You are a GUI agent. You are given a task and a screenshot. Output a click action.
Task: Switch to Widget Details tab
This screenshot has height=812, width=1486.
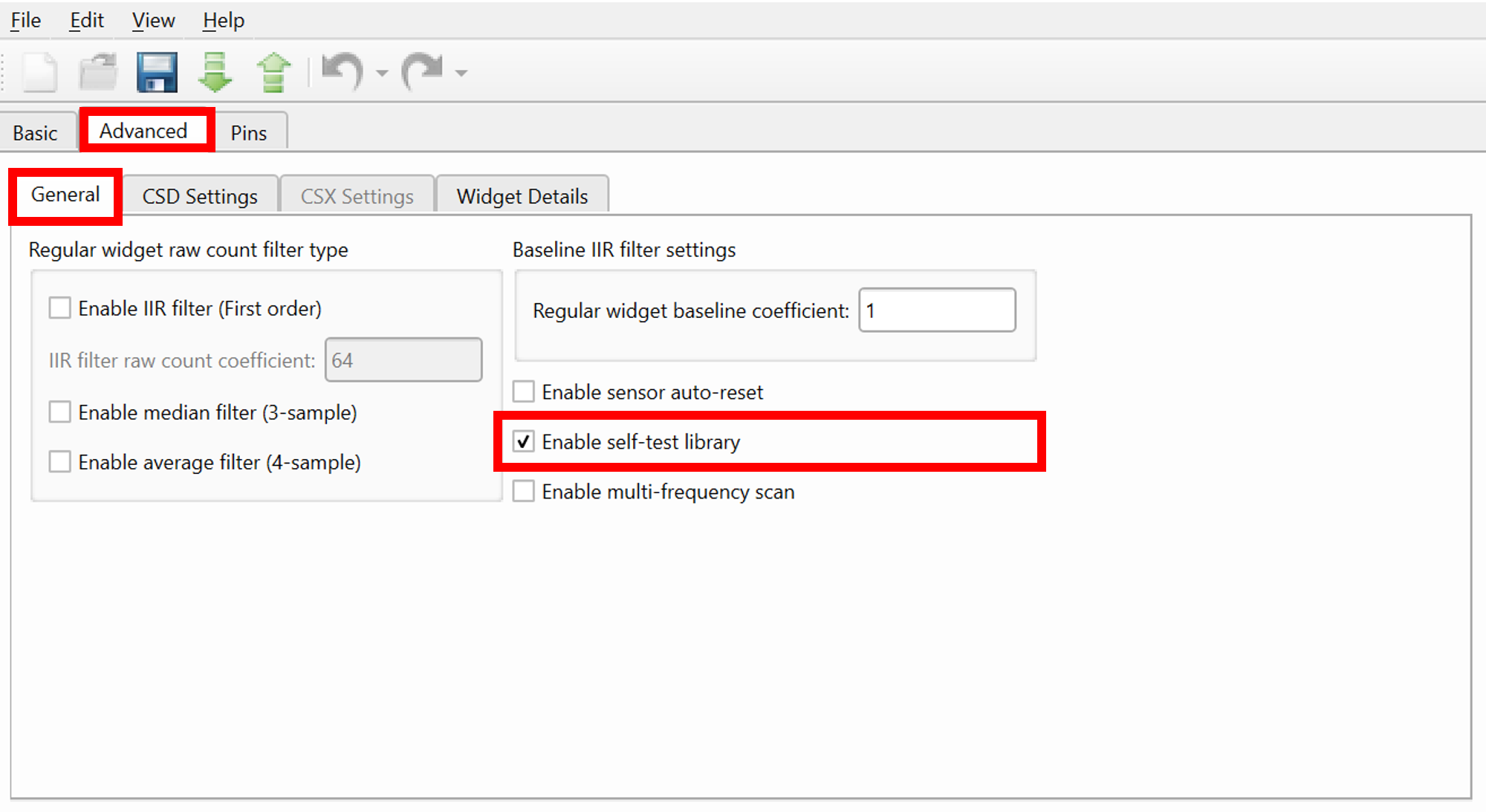[x=522, y=196]
